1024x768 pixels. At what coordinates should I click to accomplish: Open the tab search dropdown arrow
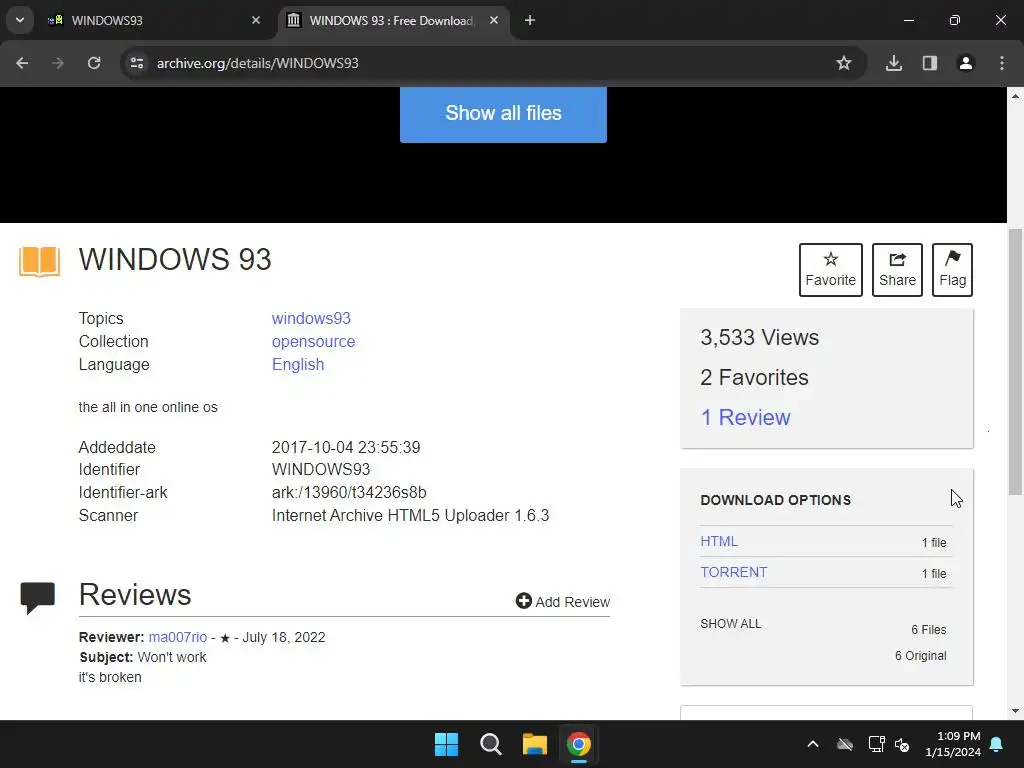click(20, 20)
